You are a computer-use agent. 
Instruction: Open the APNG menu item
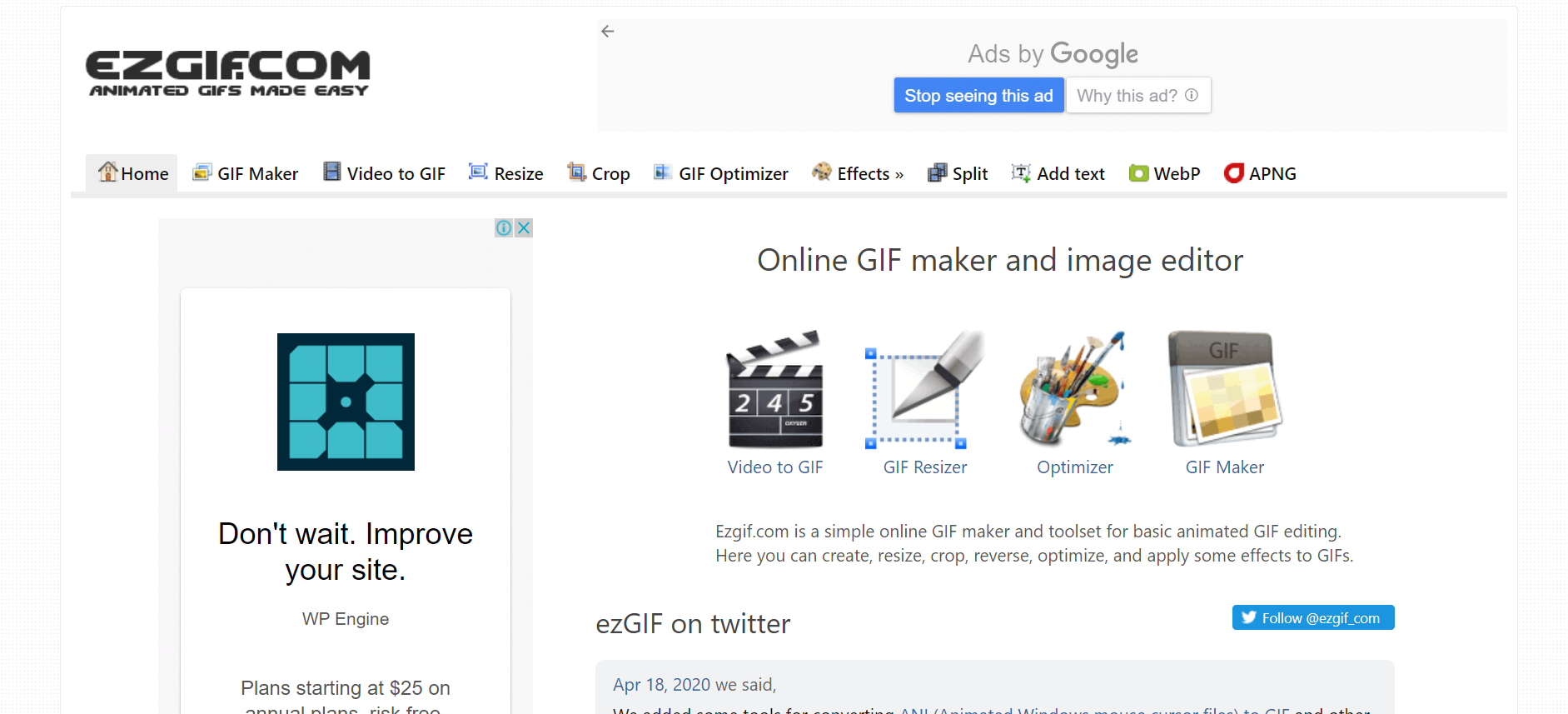click(x=1260, y=173)
